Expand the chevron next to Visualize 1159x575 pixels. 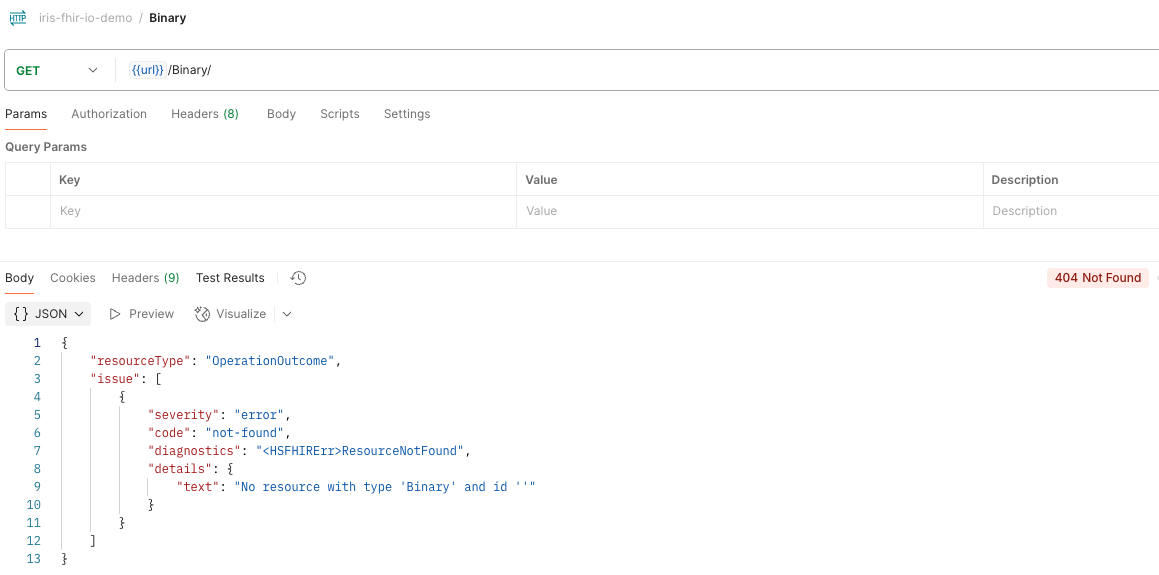pos(287,314)
